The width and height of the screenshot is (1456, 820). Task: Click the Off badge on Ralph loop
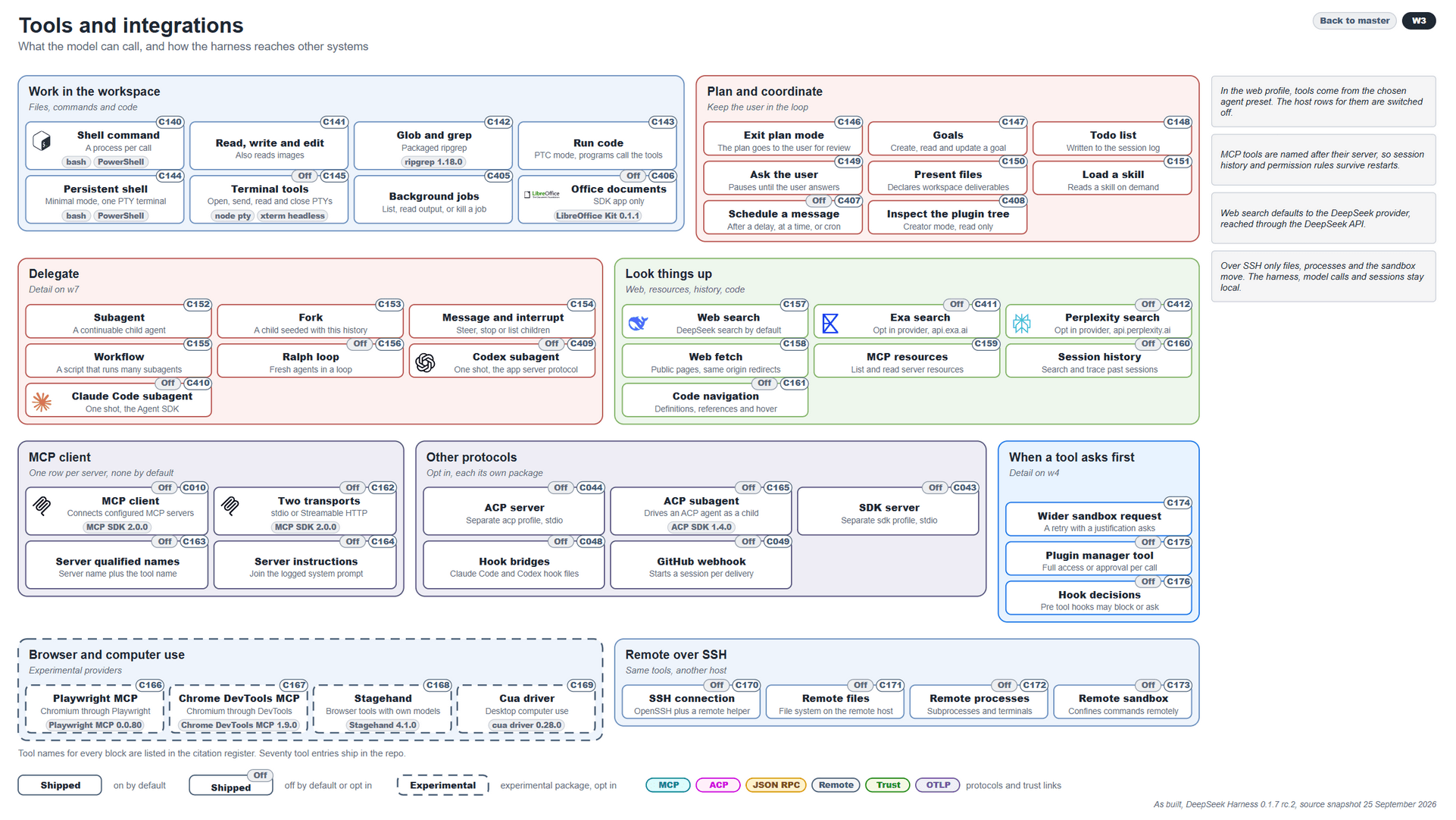point(361,344)
